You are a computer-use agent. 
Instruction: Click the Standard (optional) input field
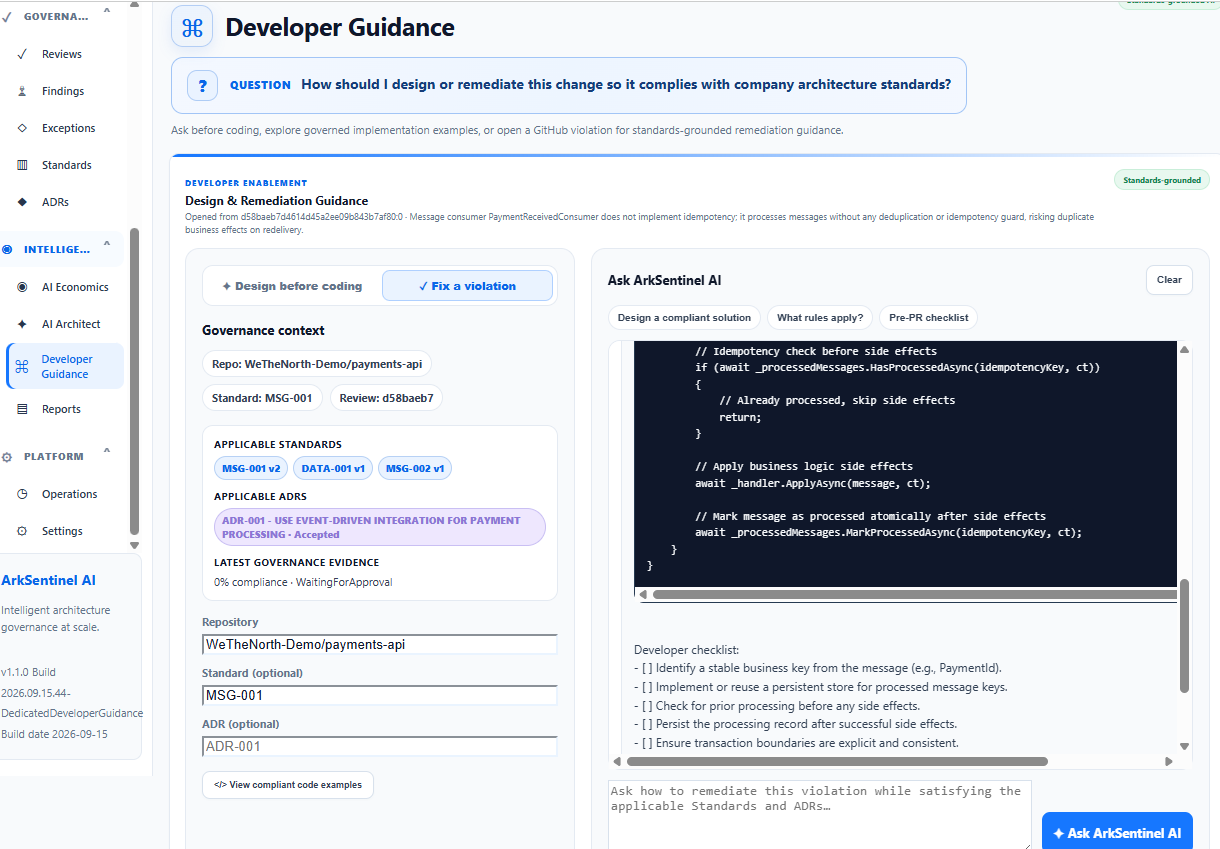(x=380, y=695)
